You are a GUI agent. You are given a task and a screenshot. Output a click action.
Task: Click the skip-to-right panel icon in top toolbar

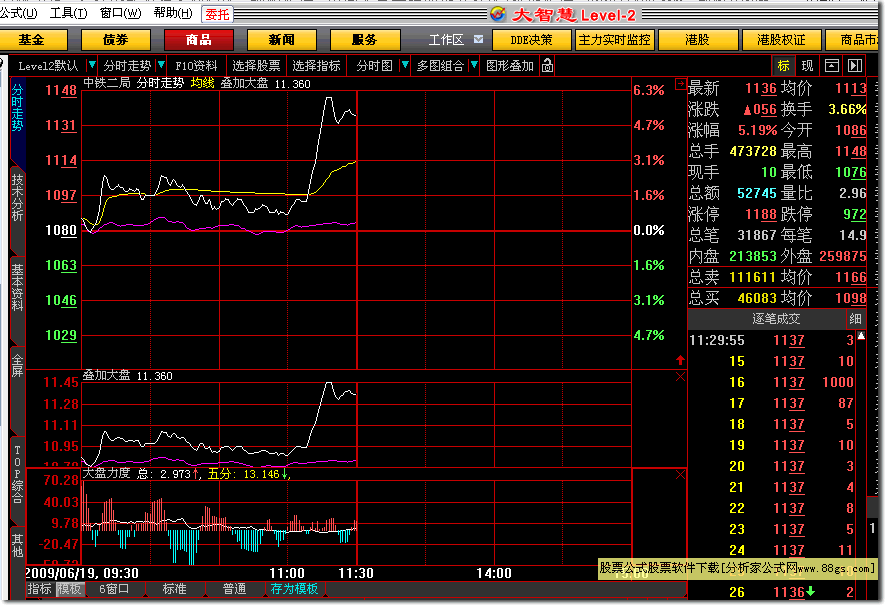click(855, 66)
